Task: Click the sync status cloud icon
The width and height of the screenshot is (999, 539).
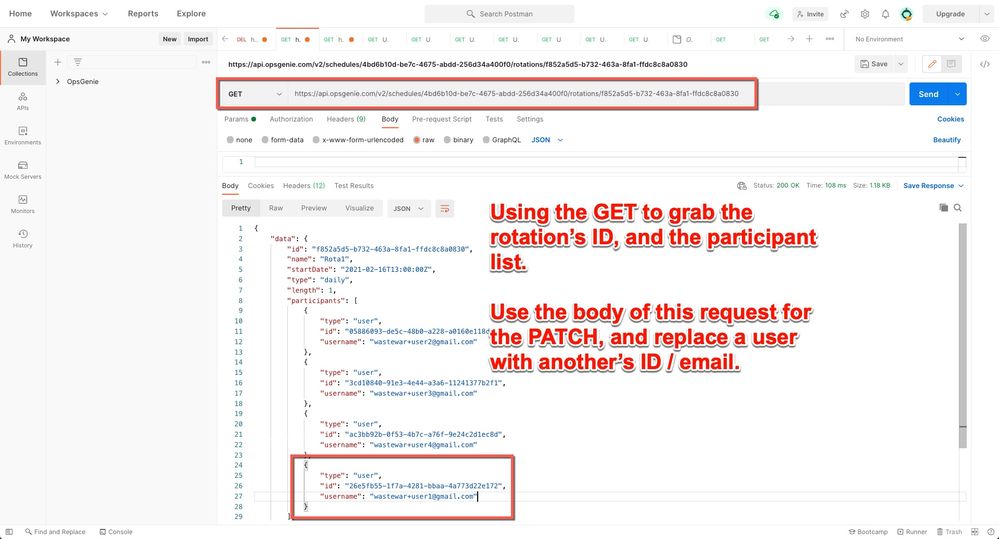Action: pos(774,14)
